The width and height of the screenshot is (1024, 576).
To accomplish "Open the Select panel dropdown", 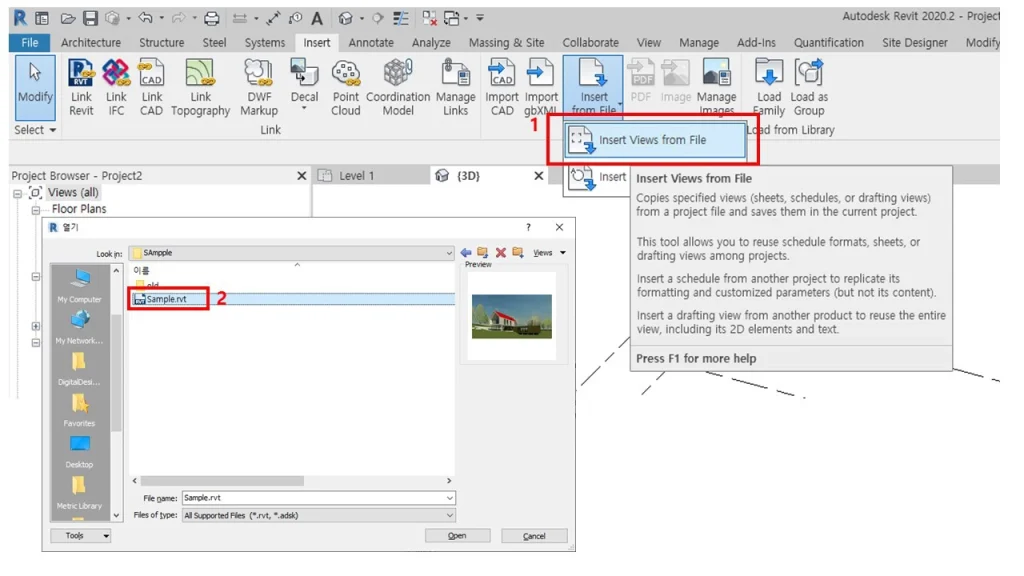I will [35, 130].
